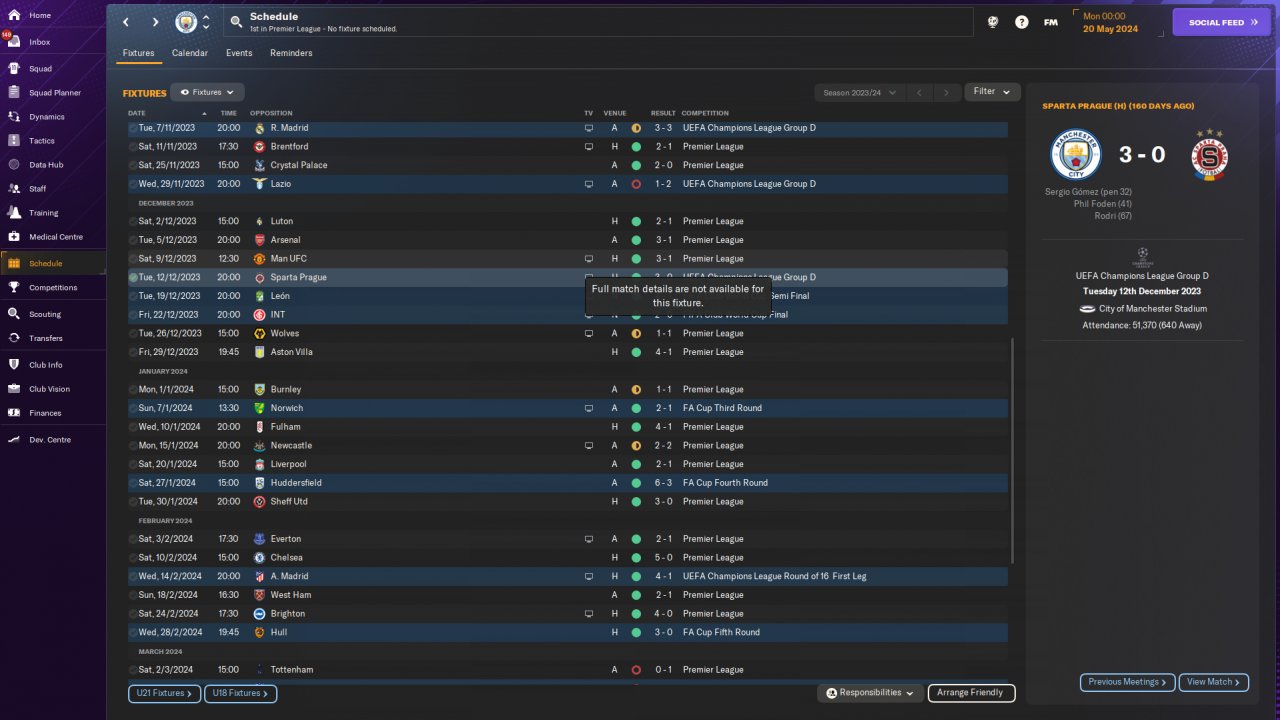Open the Dev. Centre
1280x720 pixels.
52,440
